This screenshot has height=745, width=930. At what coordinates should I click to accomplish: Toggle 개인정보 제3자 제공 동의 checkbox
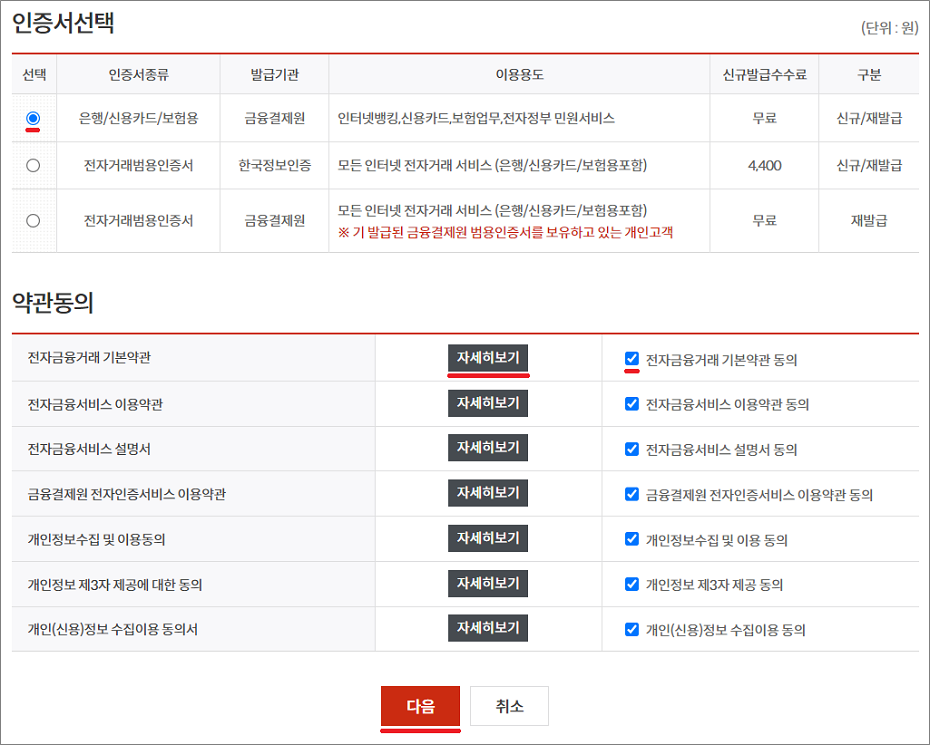pyautogui.click(x=632, y=584)
